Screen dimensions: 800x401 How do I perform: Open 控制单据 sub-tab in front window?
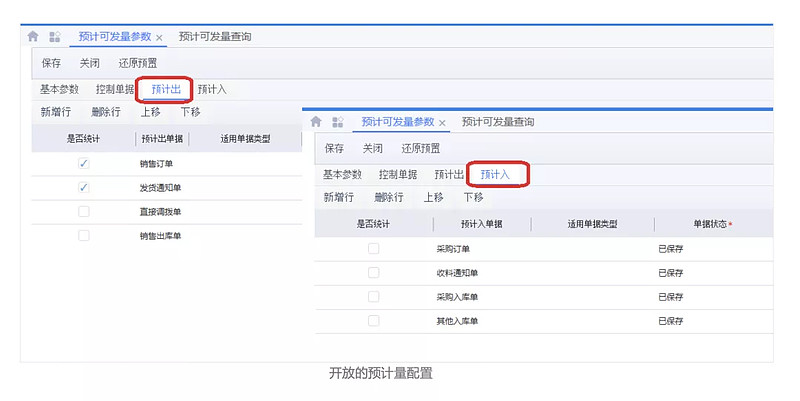pos(398,174)
